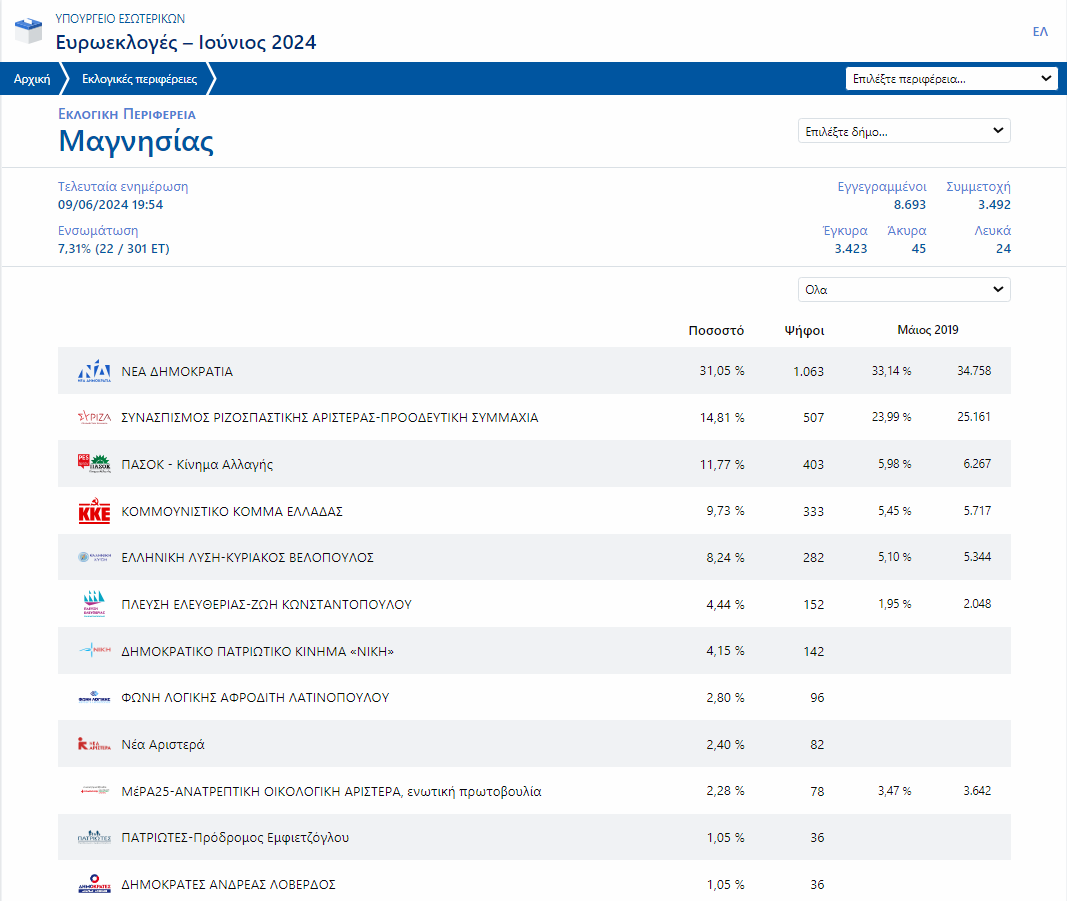
Task: Click the Φωνή Λογικής party logo
Action: coord(94,697)
